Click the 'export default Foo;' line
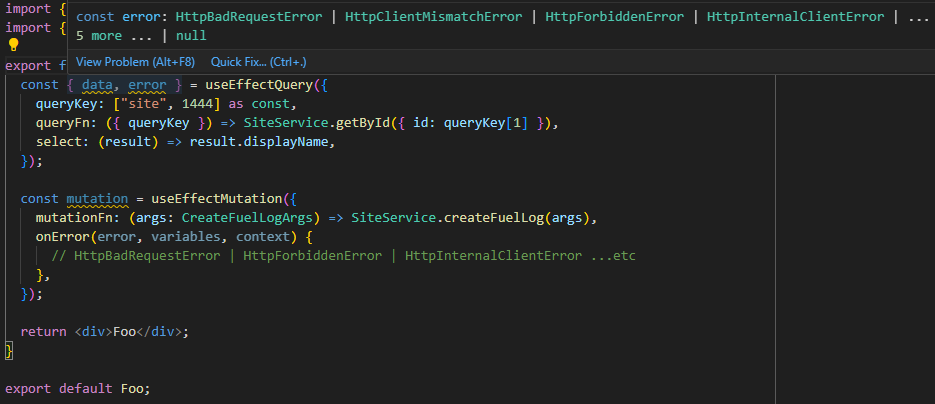The height and width of the screenshot is (404, 935). 78,389
